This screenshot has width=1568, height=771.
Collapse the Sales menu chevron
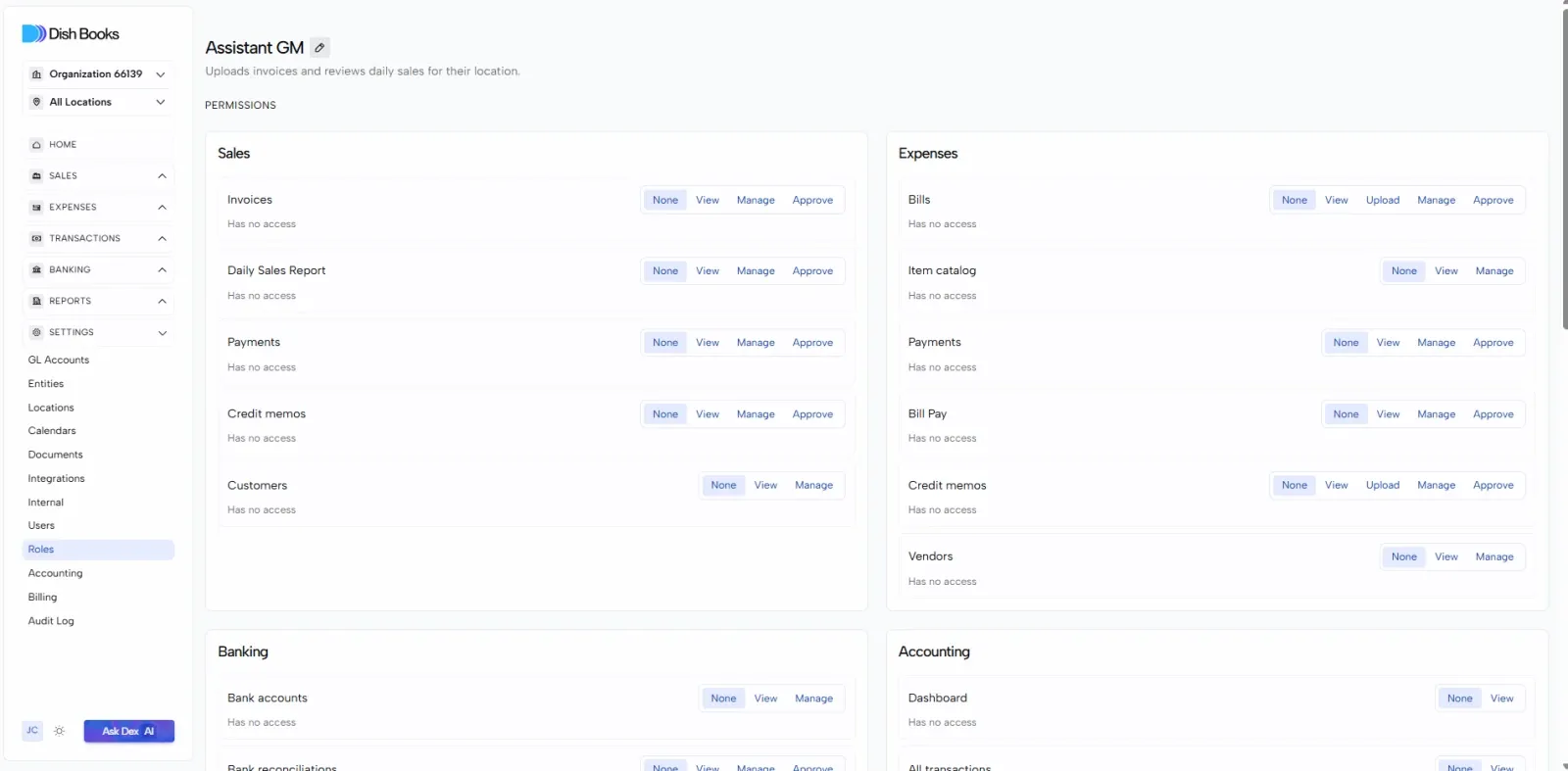162,176
